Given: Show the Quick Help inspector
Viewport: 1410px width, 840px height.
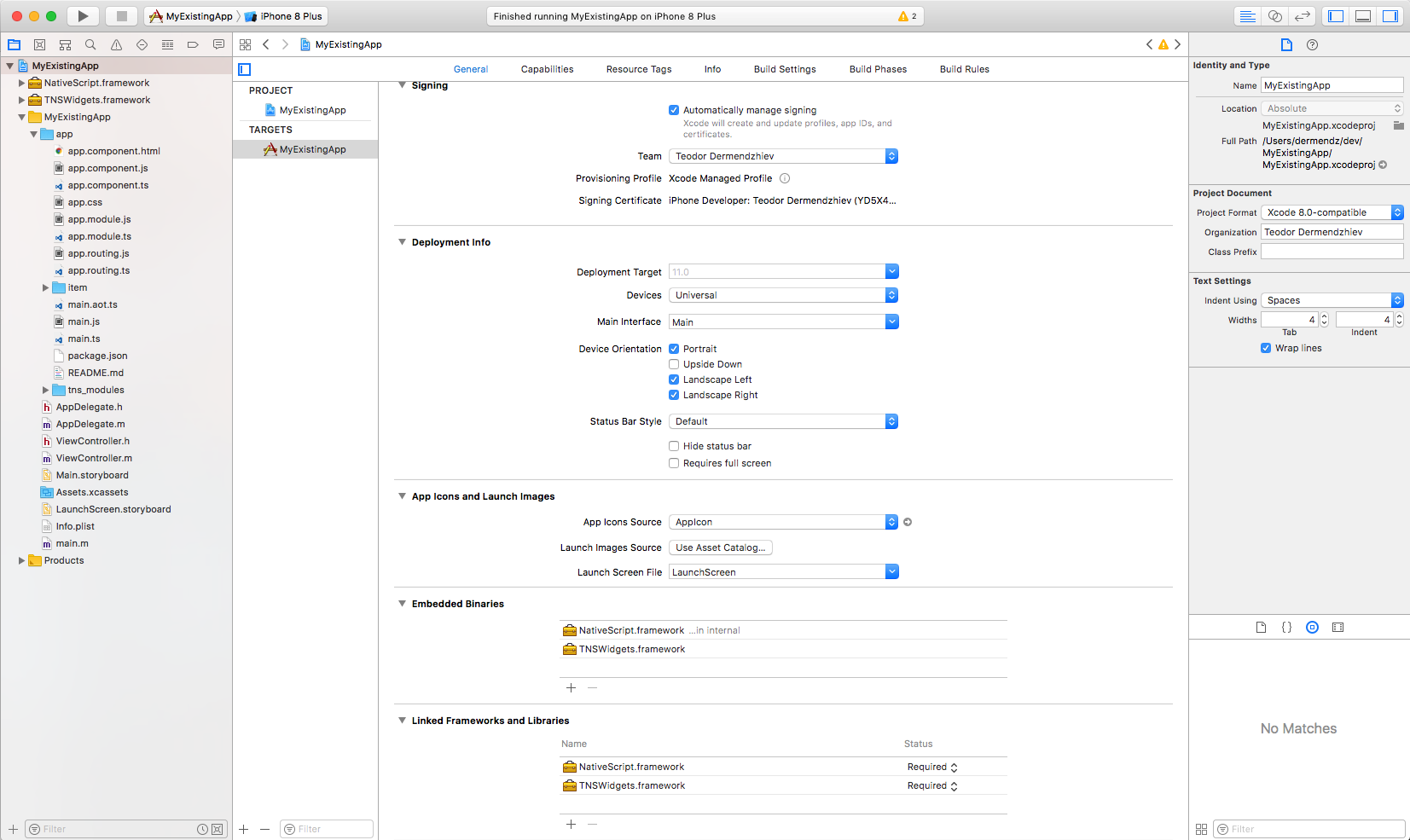Looking at the screenshot, I should pyautogui.click(x=1312, y=44).
